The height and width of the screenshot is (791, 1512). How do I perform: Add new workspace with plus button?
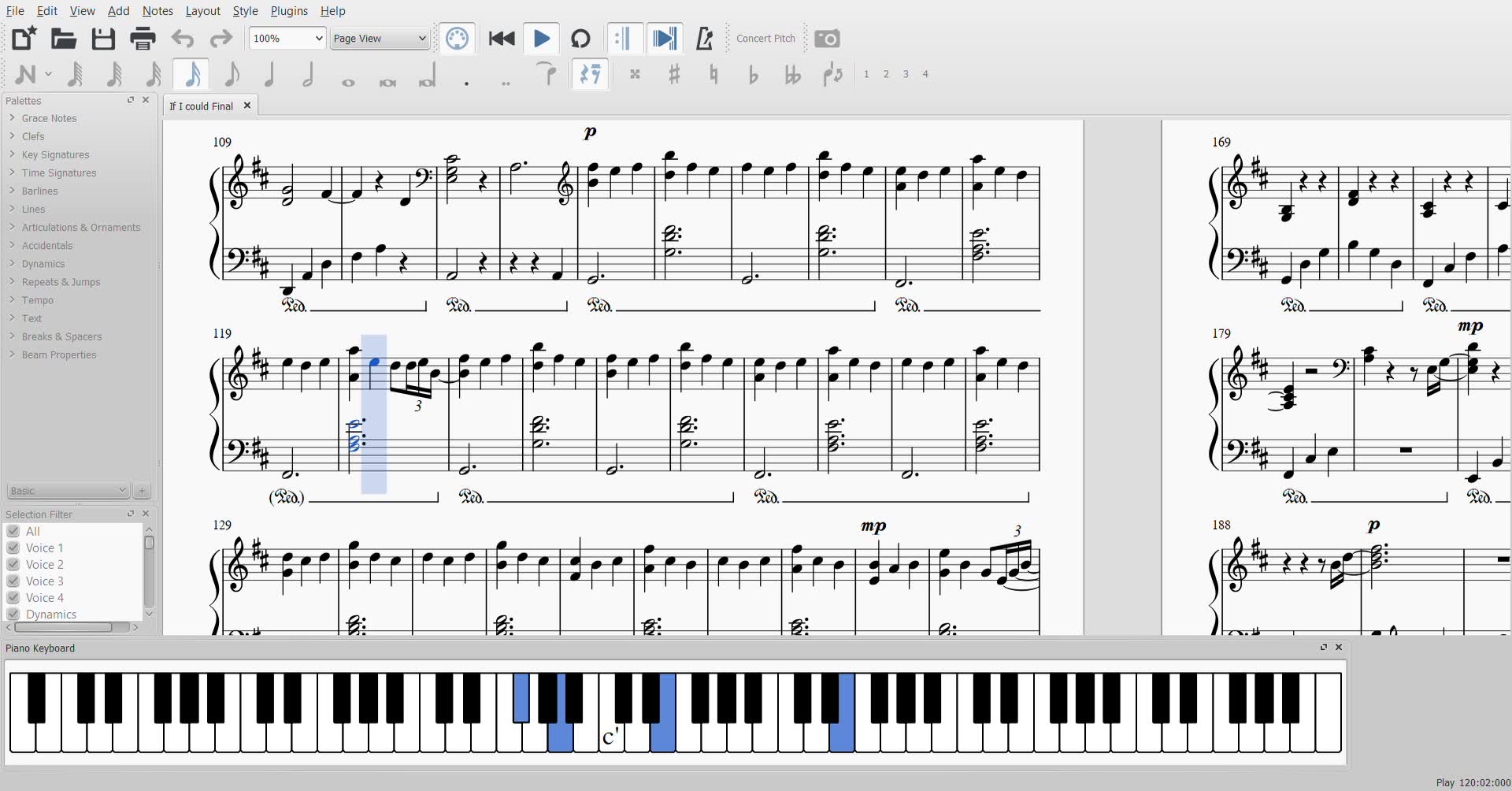coord(142,490)
